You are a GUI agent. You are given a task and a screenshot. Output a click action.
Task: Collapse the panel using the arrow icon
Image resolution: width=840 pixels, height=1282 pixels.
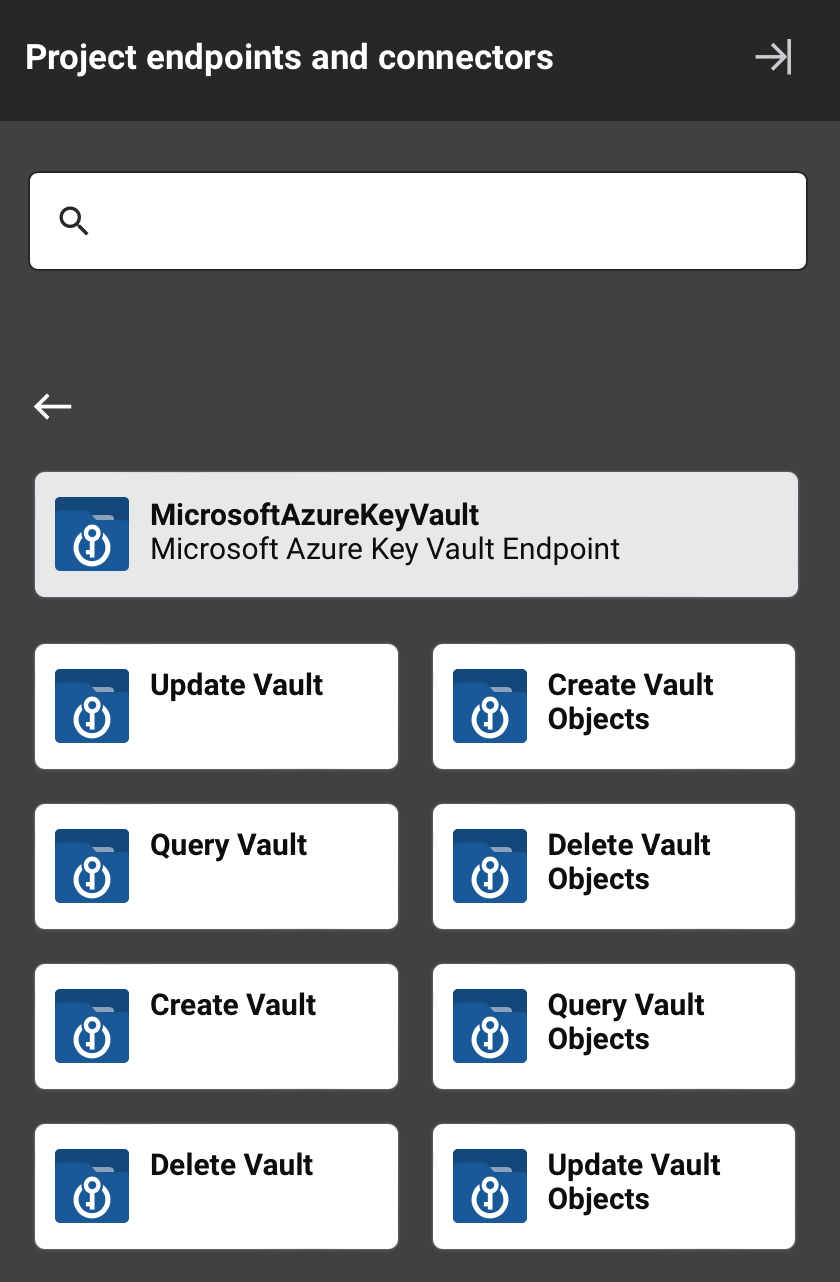772,57
